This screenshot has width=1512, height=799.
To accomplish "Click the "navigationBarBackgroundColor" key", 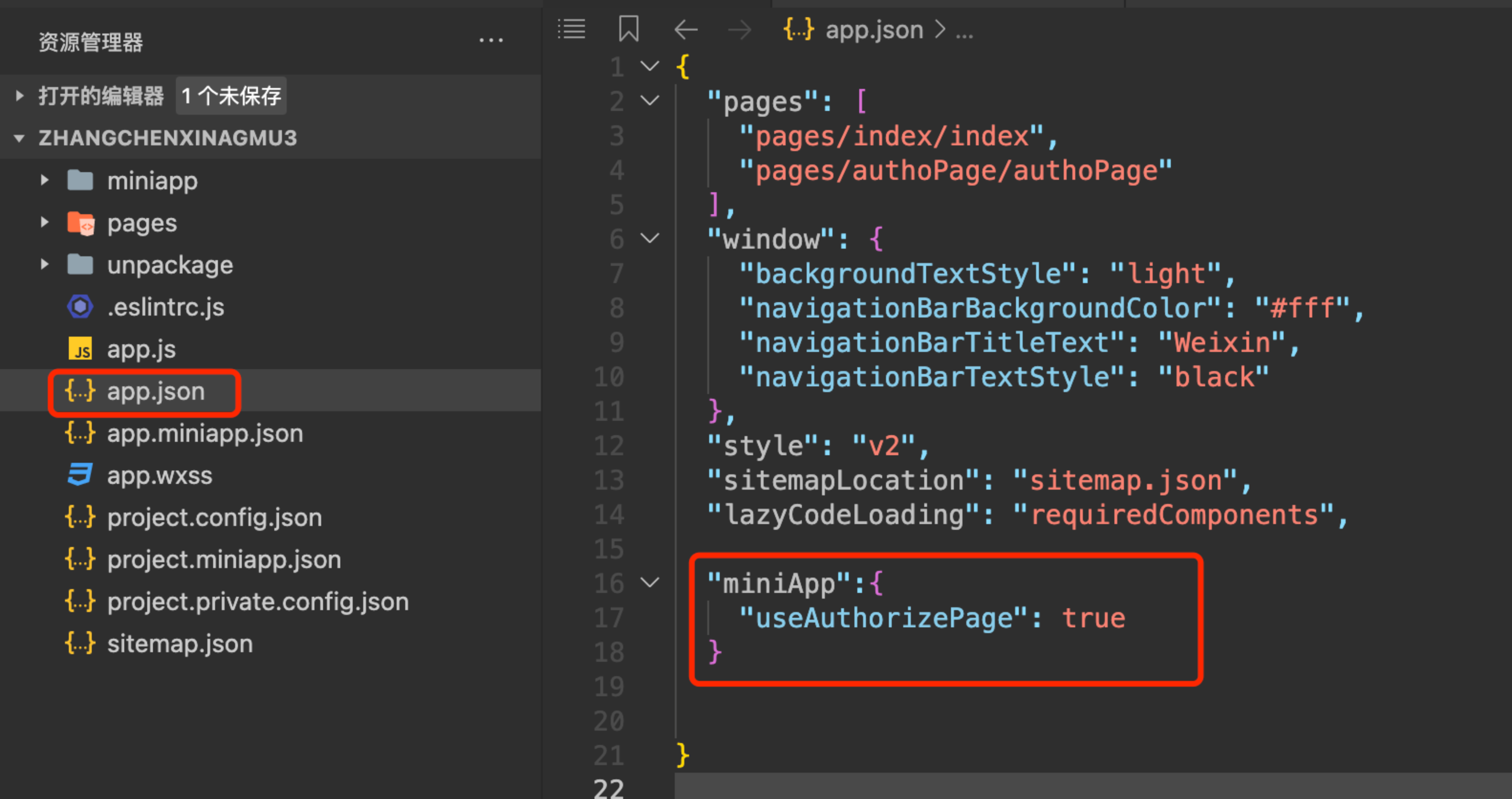I will (x=981, y=308).
